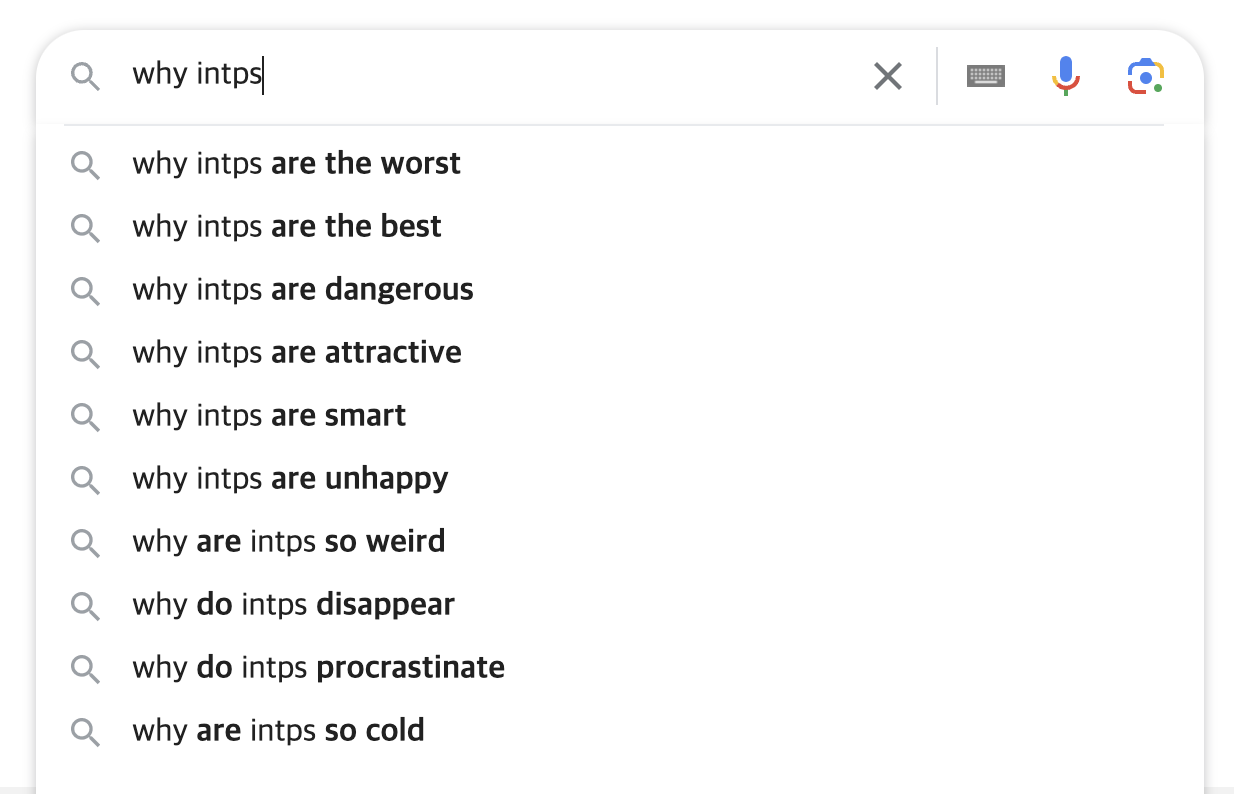
Task: Click the Google Lens camera icon
Action: [1145, 74]
